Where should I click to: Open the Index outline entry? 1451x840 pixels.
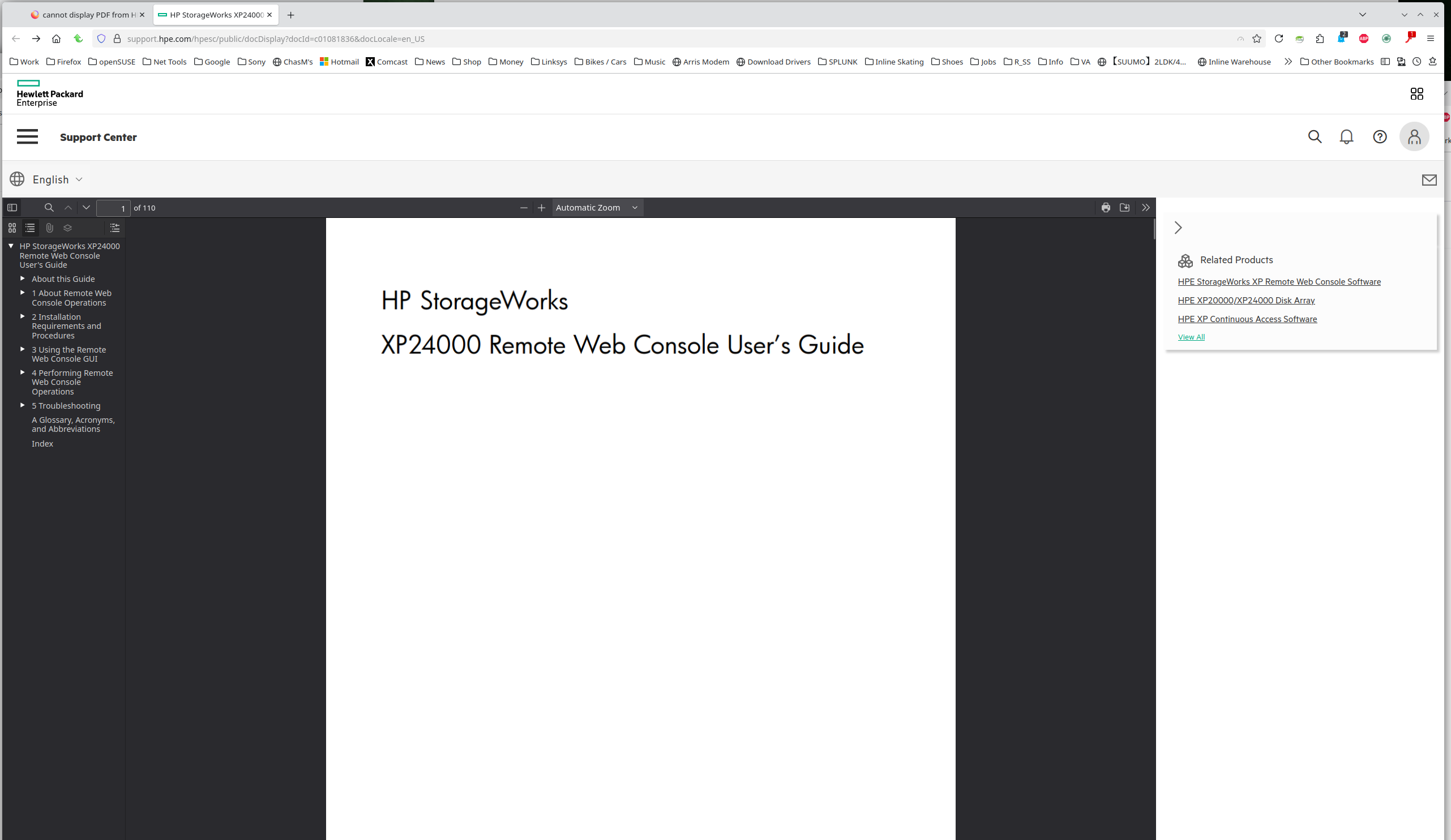42,444
